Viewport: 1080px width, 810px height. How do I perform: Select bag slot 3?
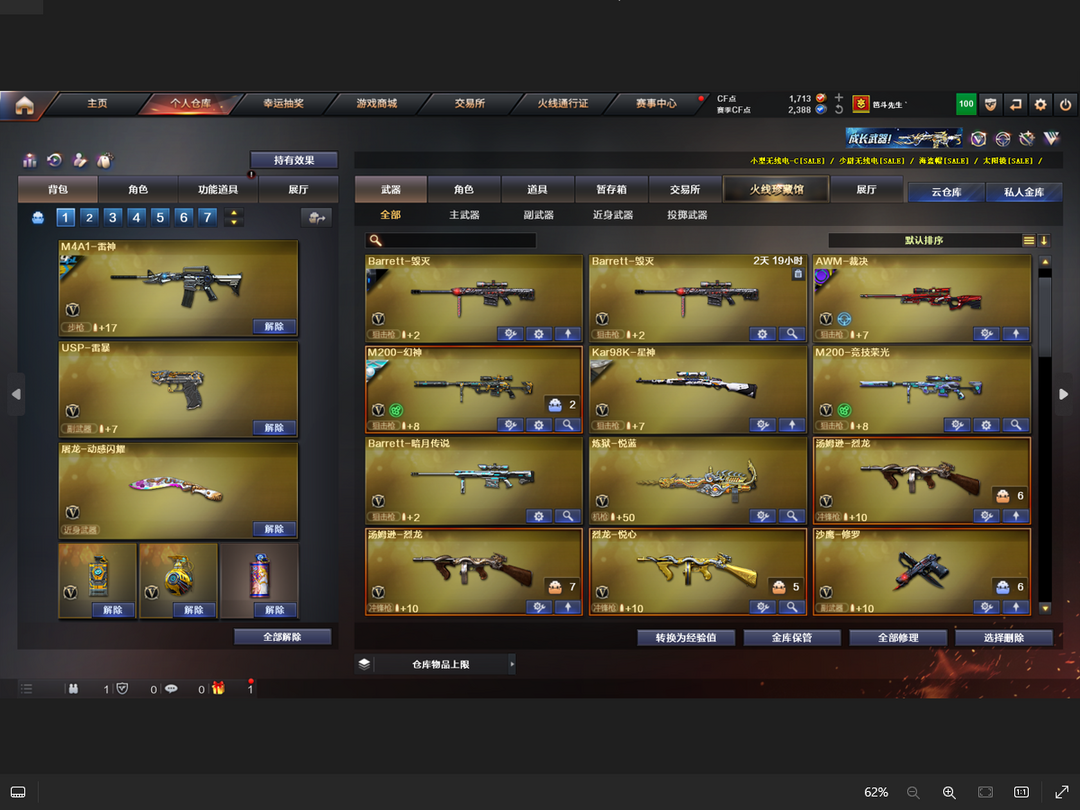click(113, 218)
